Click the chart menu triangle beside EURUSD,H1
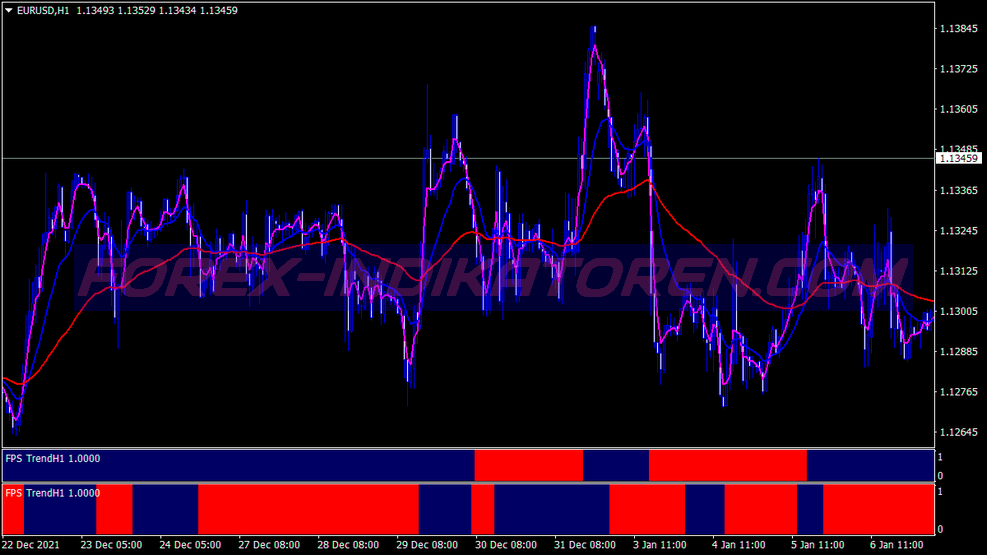This screenshot has height=555, width=987. coord(9,10)
